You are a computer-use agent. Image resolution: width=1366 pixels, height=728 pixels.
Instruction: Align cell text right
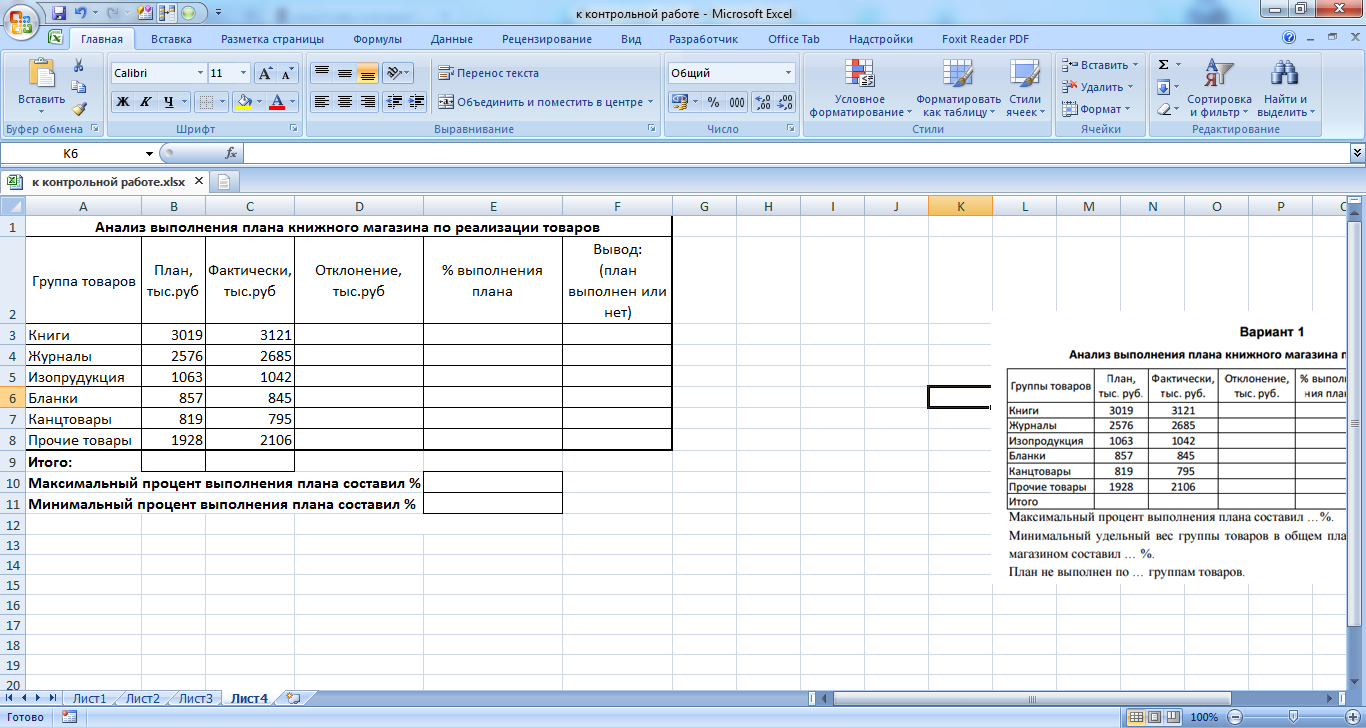[x=367, y=102]
